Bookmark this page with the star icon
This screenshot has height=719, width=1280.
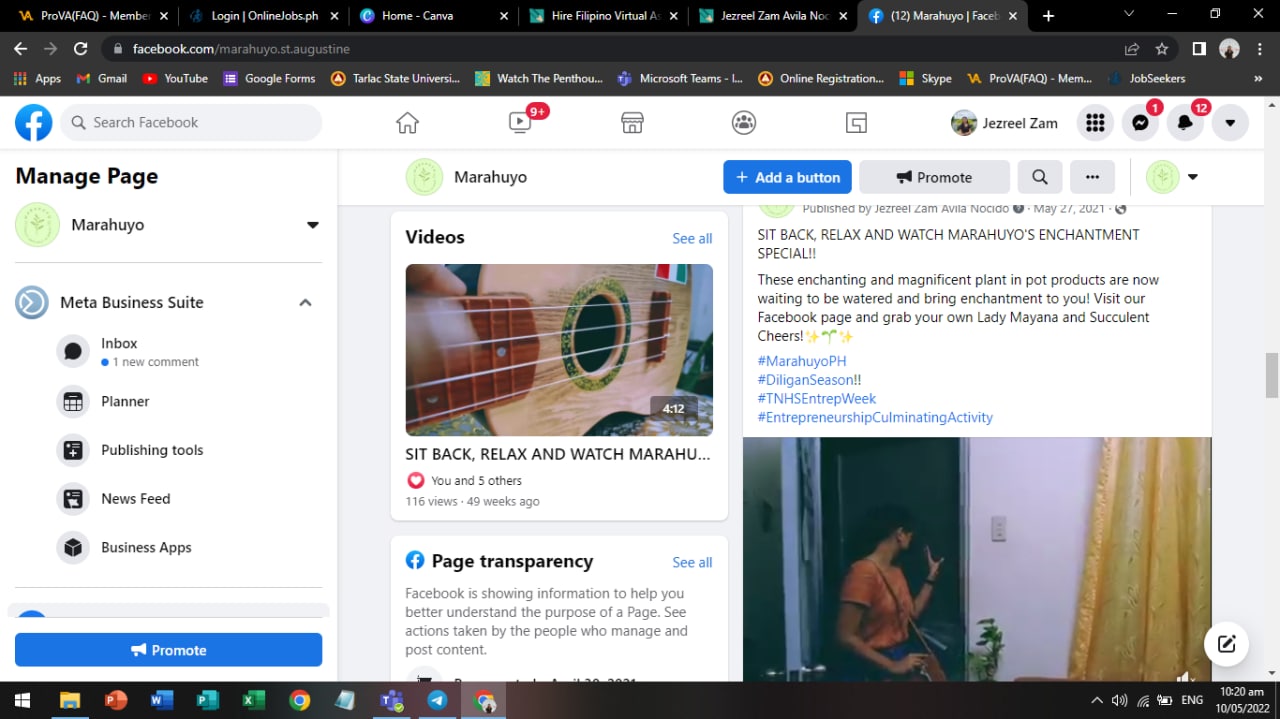tap(1162, 49)
